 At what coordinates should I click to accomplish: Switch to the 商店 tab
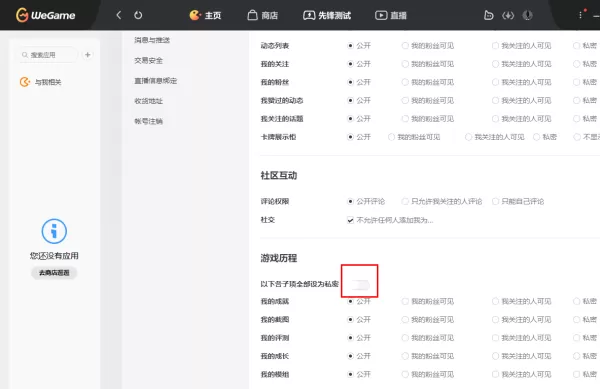[x=262, y=15]
